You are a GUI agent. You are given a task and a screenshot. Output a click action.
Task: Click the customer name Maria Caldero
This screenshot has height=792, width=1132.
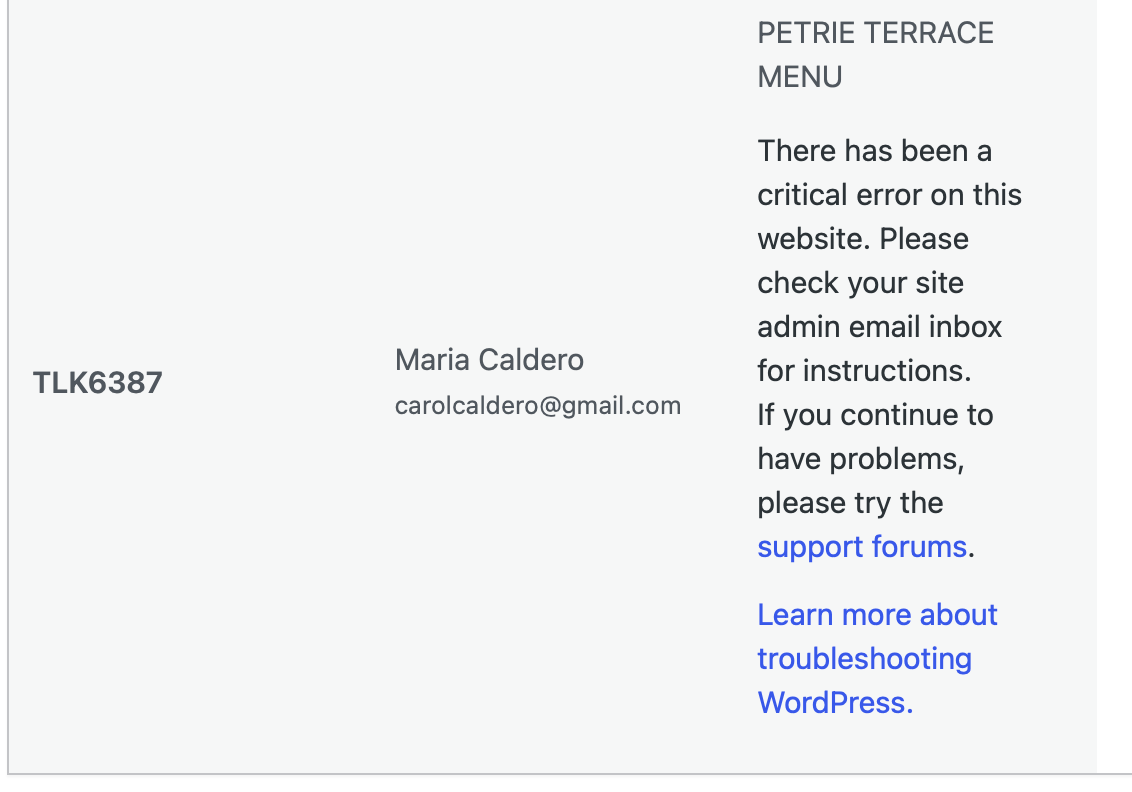(x=489, y=360)
